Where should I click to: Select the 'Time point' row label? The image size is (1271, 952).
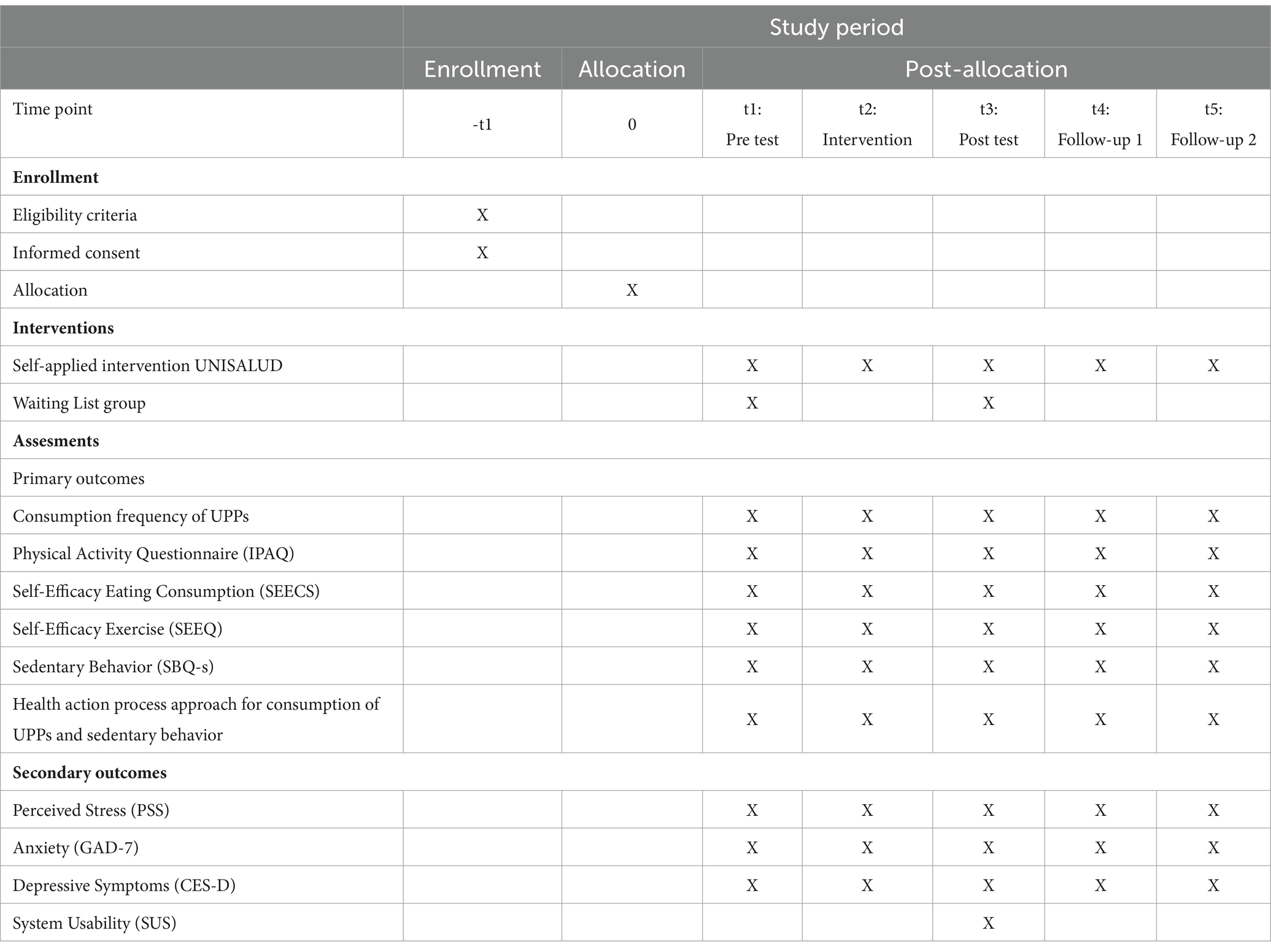click(53, 109)
